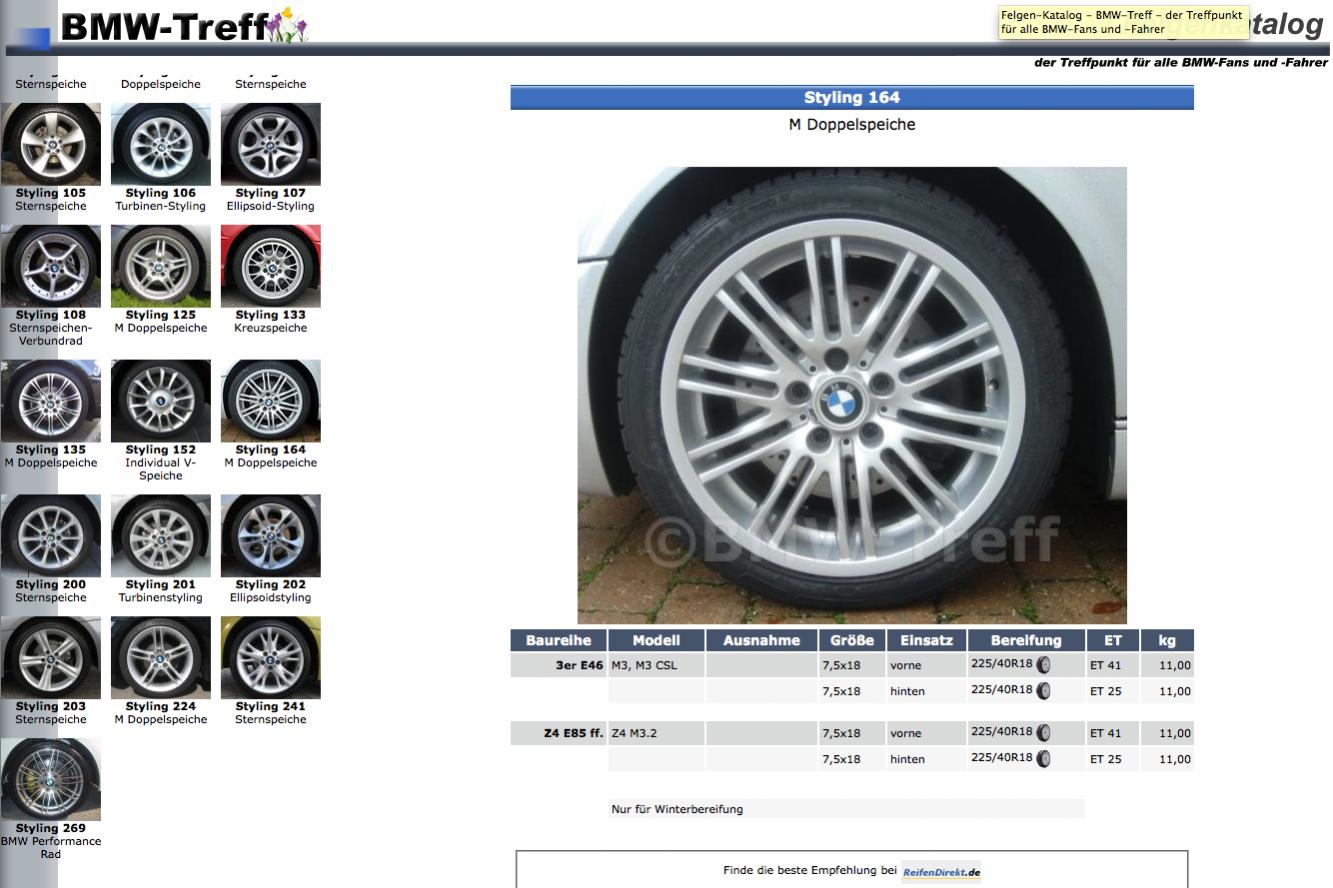Click tire icon in Z4 E85 ff. vorne row
The width and height of the screenshot is (1333, 888).
coord(1044,732)
